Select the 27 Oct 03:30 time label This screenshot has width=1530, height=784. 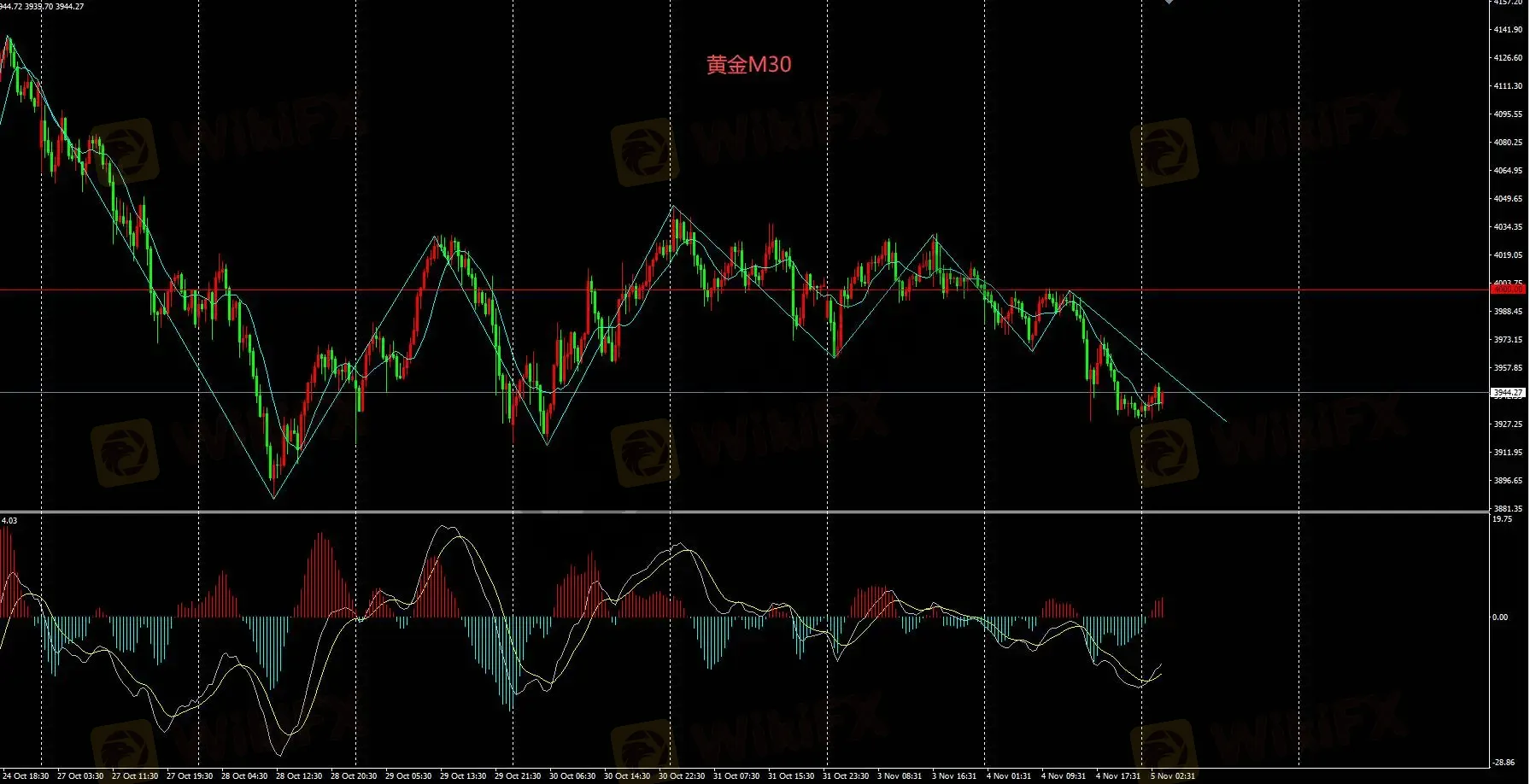(80, 776)
